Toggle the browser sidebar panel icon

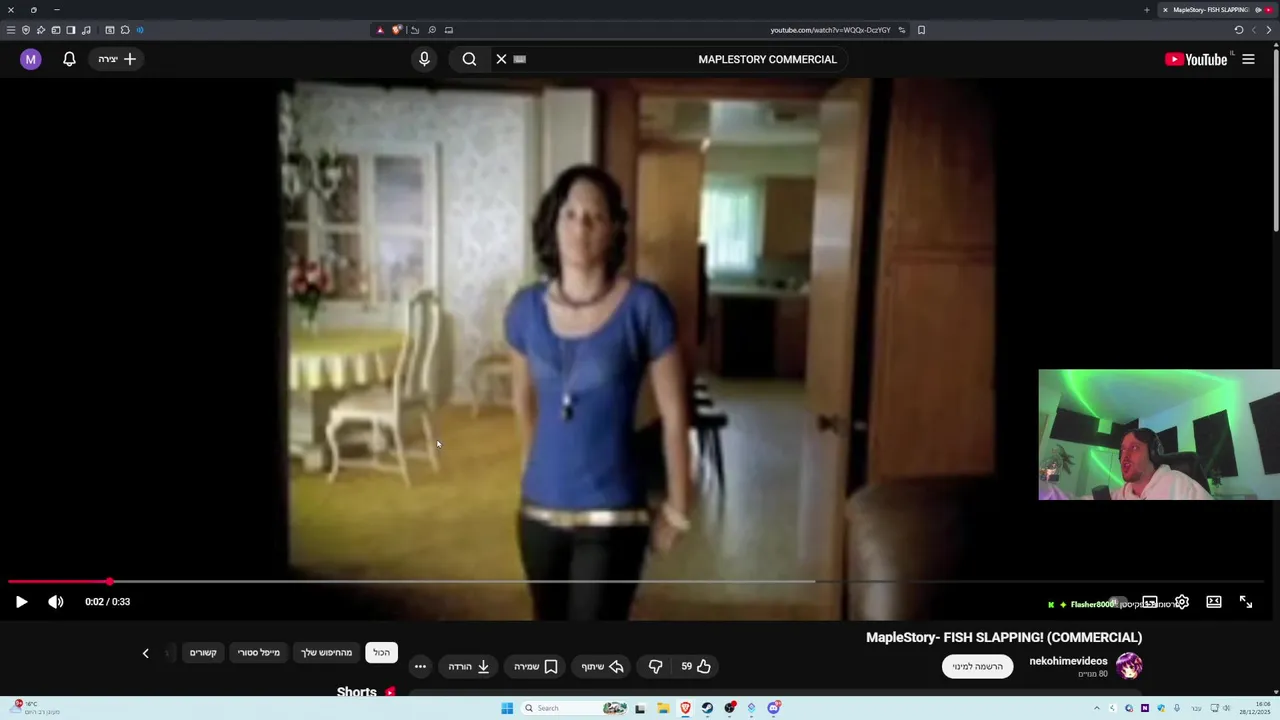click(71, 30)
